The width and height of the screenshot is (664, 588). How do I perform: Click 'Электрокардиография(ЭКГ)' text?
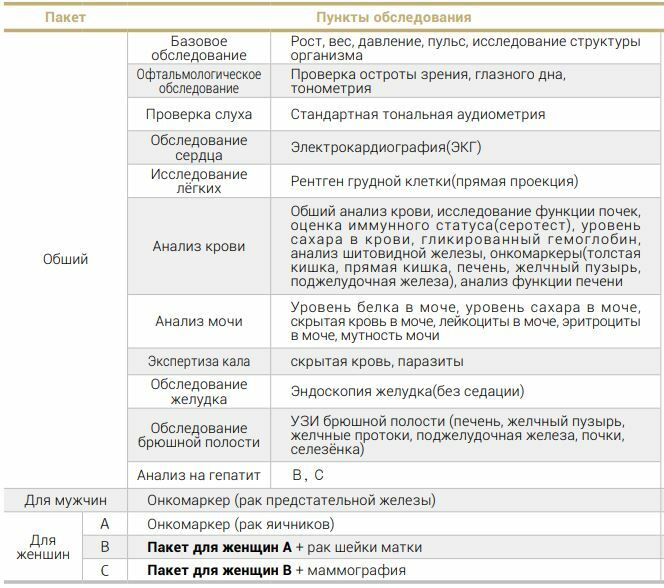pos(386,147)
